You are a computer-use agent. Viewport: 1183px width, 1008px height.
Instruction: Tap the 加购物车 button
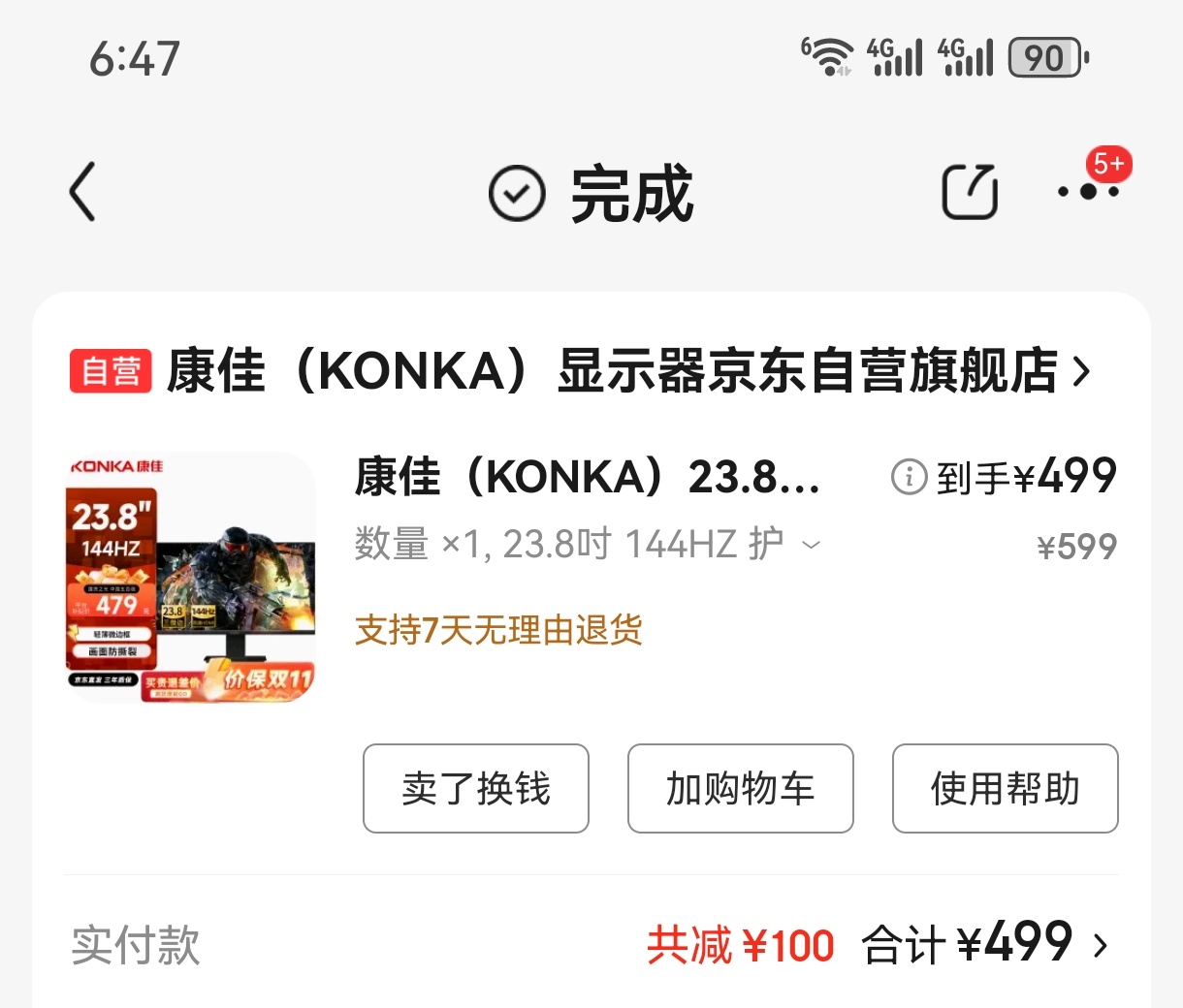tap(741, 788)
